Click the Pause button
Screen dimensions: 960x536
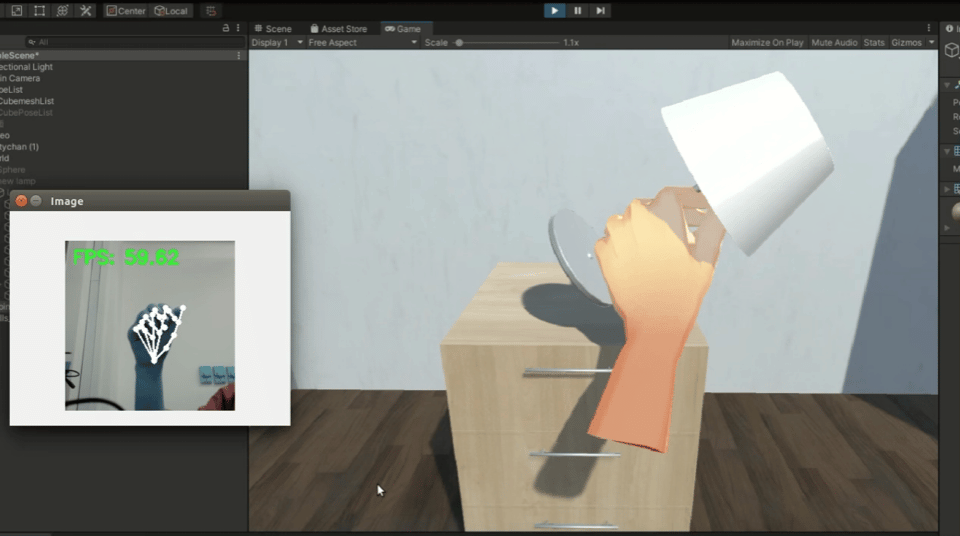point(578,10)
